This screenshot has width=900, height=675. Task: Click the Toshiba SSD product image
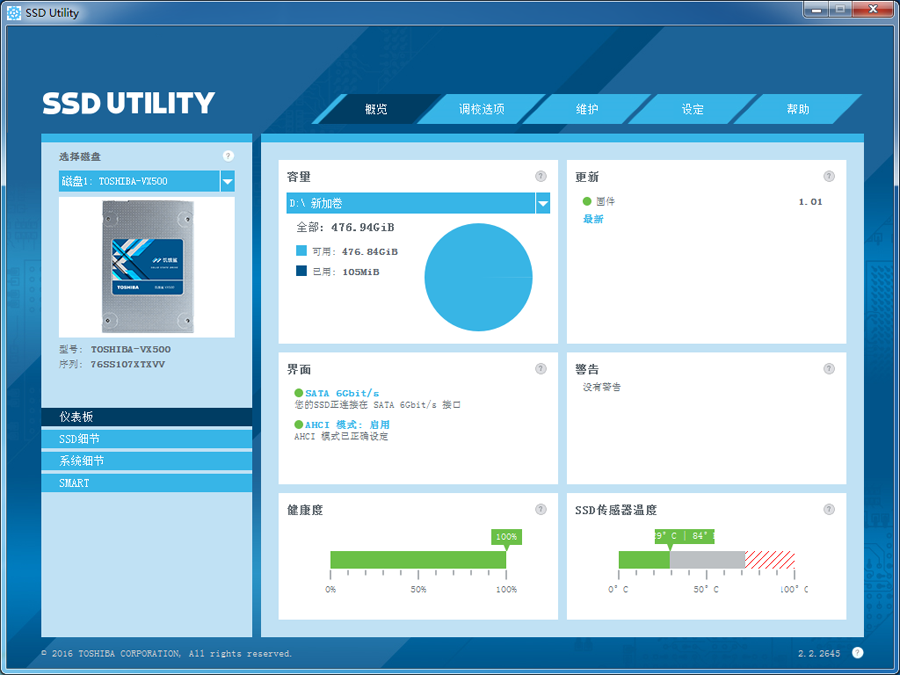(146, 267)
